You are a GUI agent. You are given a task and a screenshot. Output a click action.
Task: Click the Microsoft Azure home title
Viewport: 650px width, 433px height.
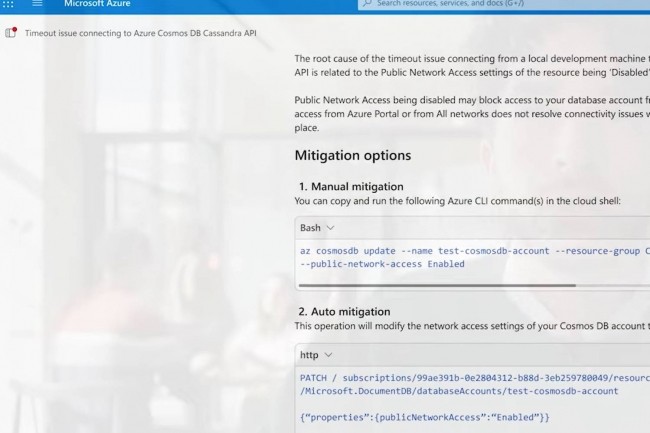[97, 3]
